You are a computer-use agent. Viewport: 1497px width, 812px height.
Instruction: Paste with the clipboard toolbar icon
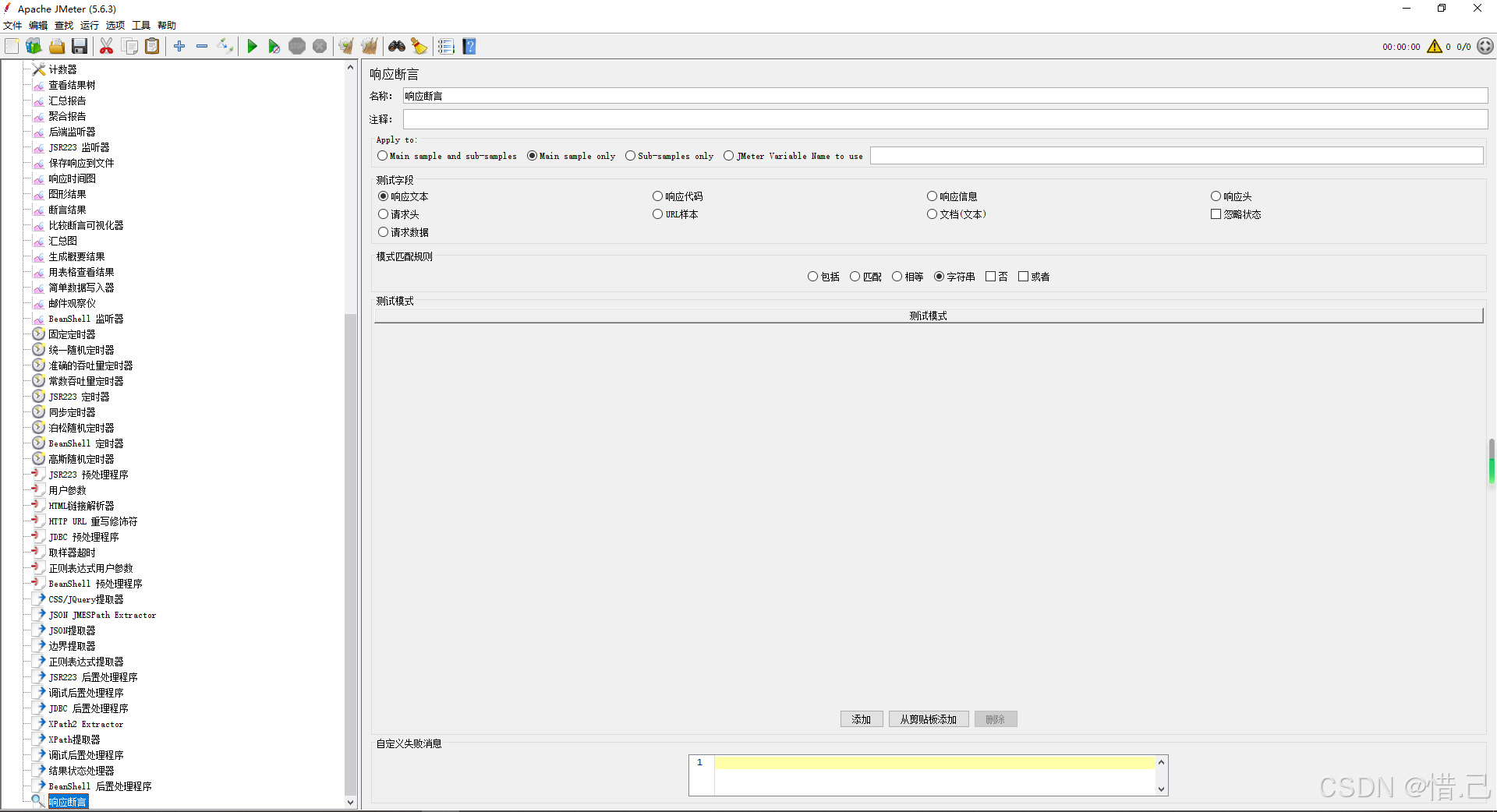pos(152,47)
